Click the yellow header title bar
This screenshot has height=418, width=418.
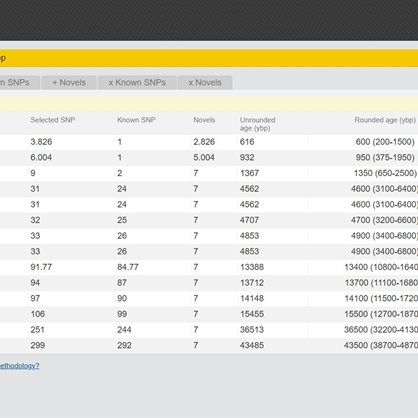coord(209,58)
